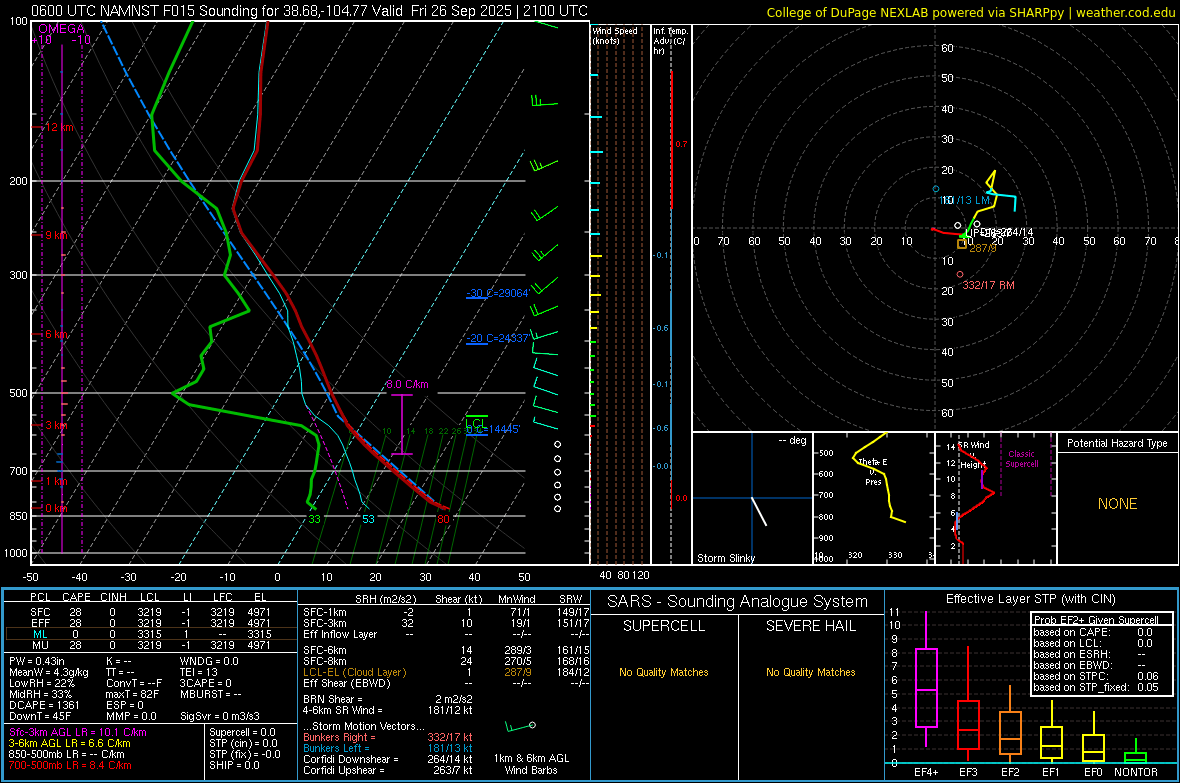Image resolution: width=1180 pixels, height=783 pixels.
Task: Click the cyan left mover circle on hodograph
Action: (x=936, y=189)
